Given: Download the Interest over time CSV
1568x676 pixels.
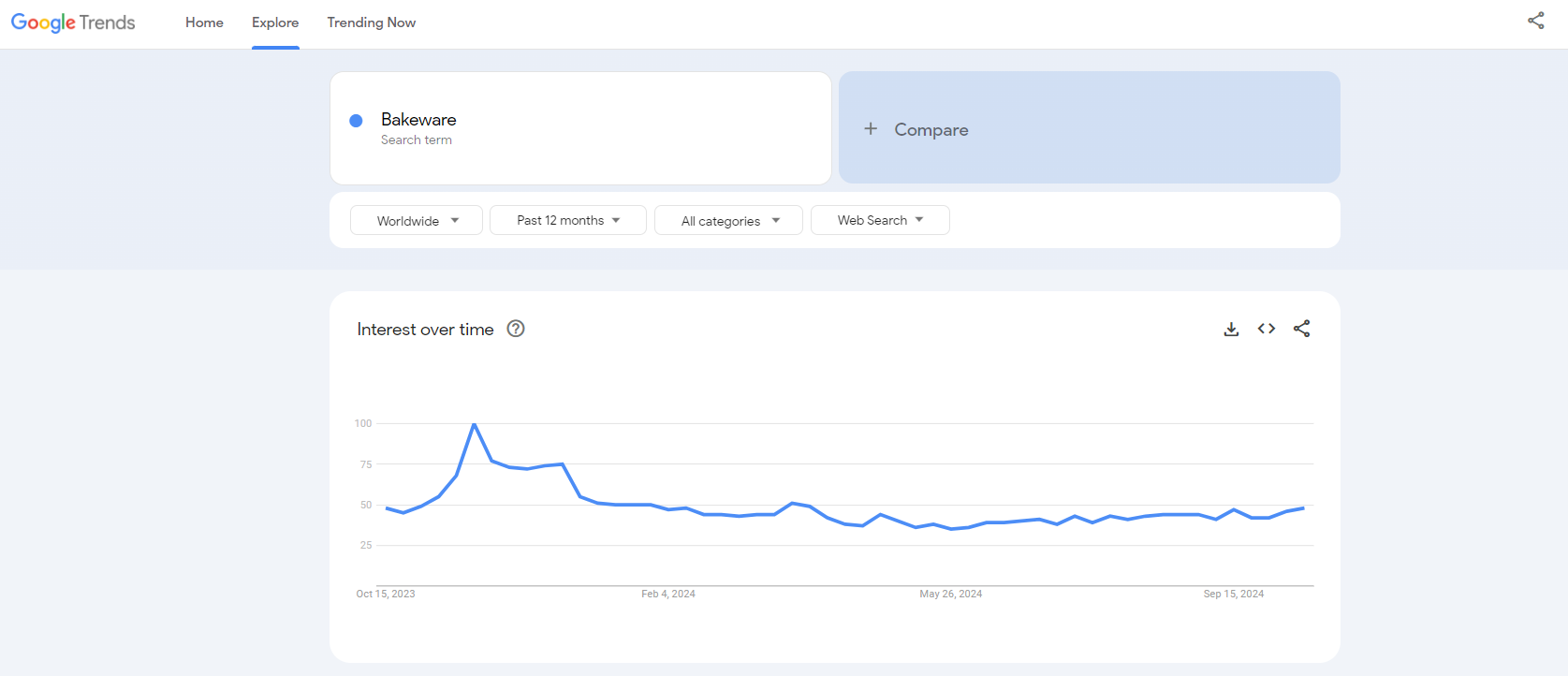Looking at the screenshot, I should 1232,329.
